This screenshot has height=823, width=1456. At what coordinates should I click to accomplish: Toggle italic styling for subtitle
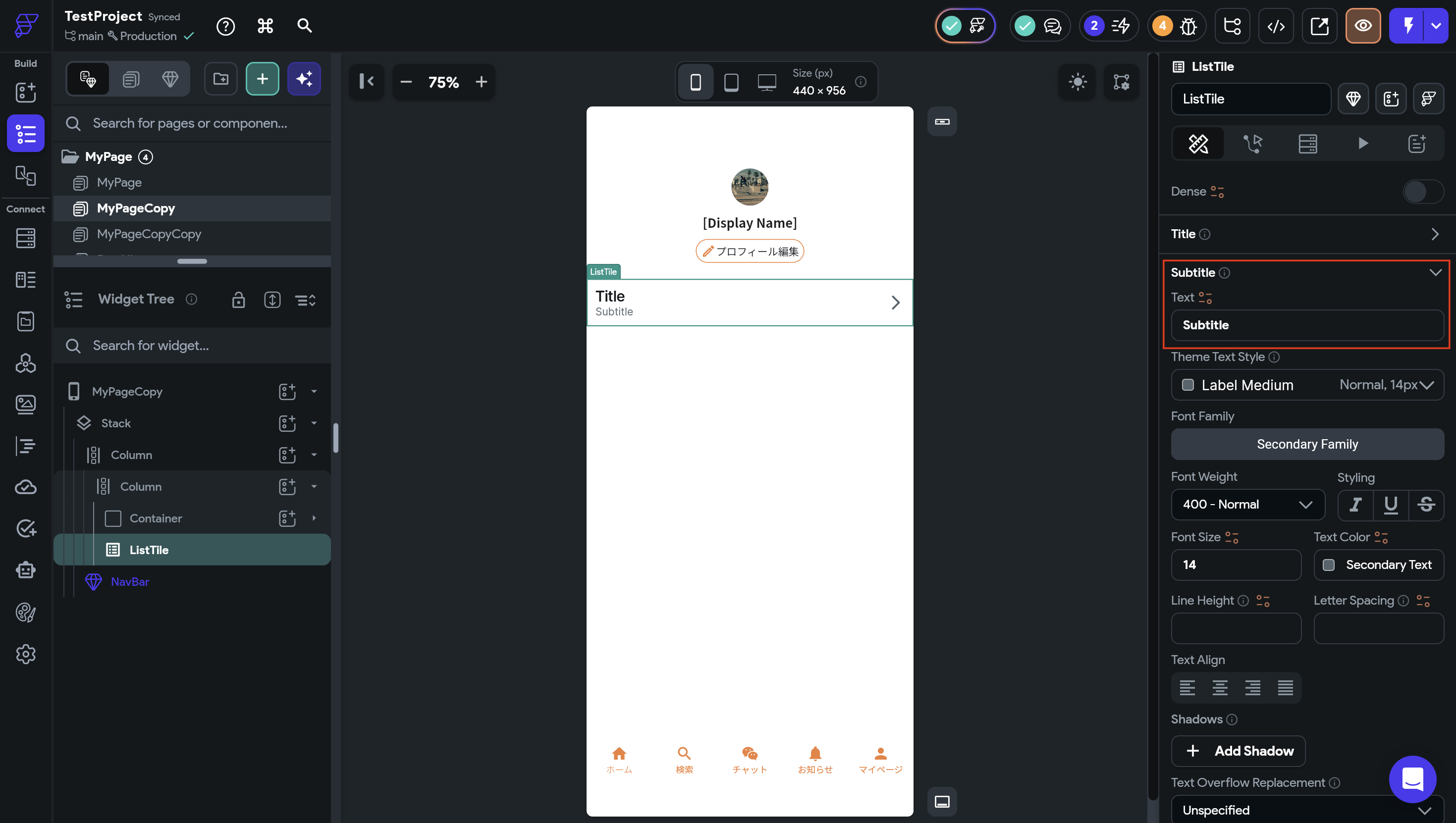[x=1355, y=504]
